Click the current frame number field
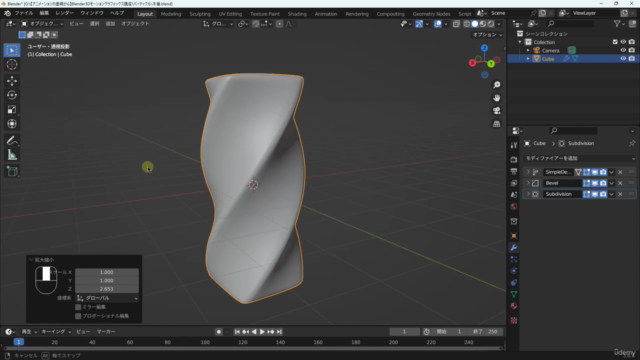This screenshot has height=360, width=640. (404, 332)
